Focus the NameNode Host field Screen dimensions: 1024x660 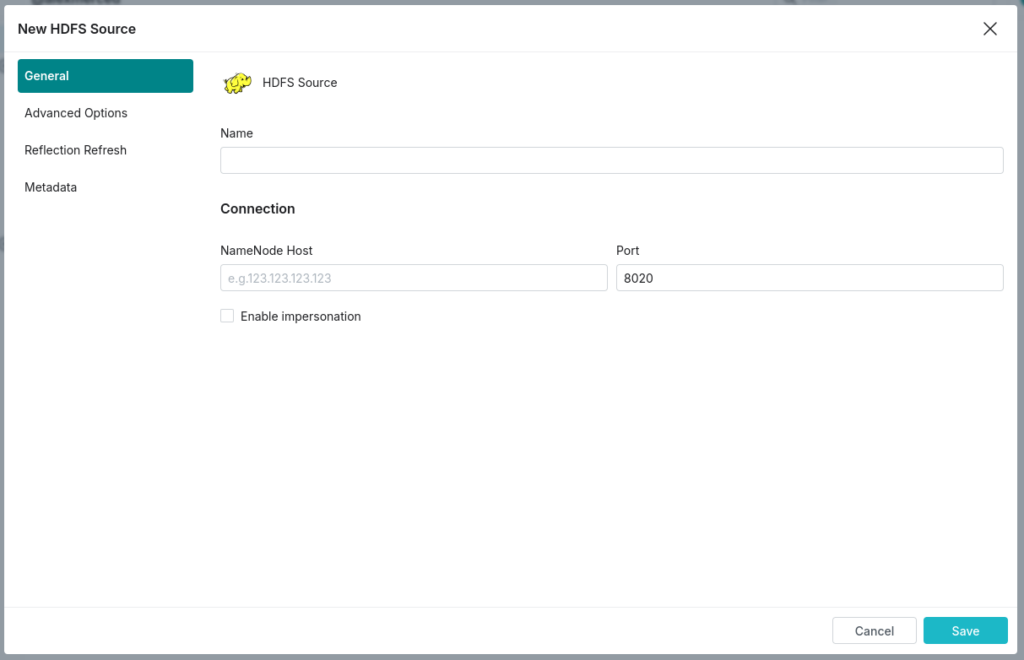[x=413, y=278]
